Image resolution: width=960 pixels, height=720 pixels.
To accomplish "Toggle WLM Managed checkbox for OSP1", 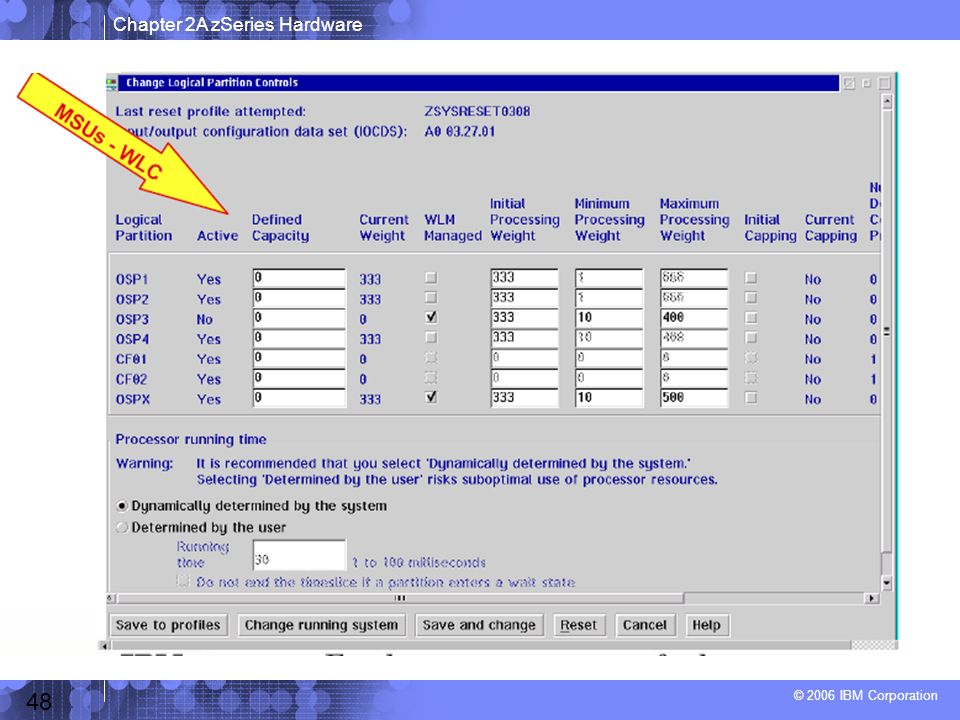I will (x=431, y=277).
